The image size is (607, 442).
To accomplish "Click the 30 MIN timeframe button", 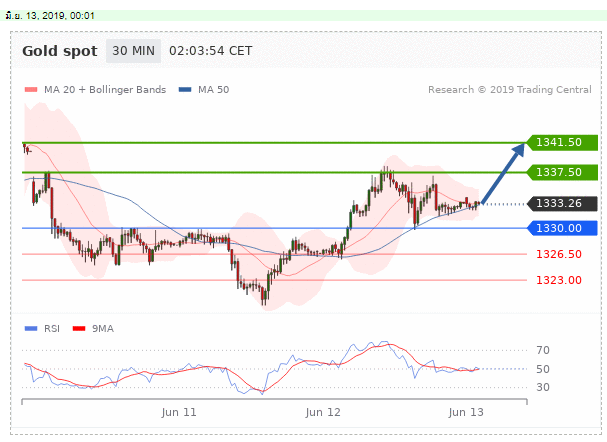I will pos(133,51).
